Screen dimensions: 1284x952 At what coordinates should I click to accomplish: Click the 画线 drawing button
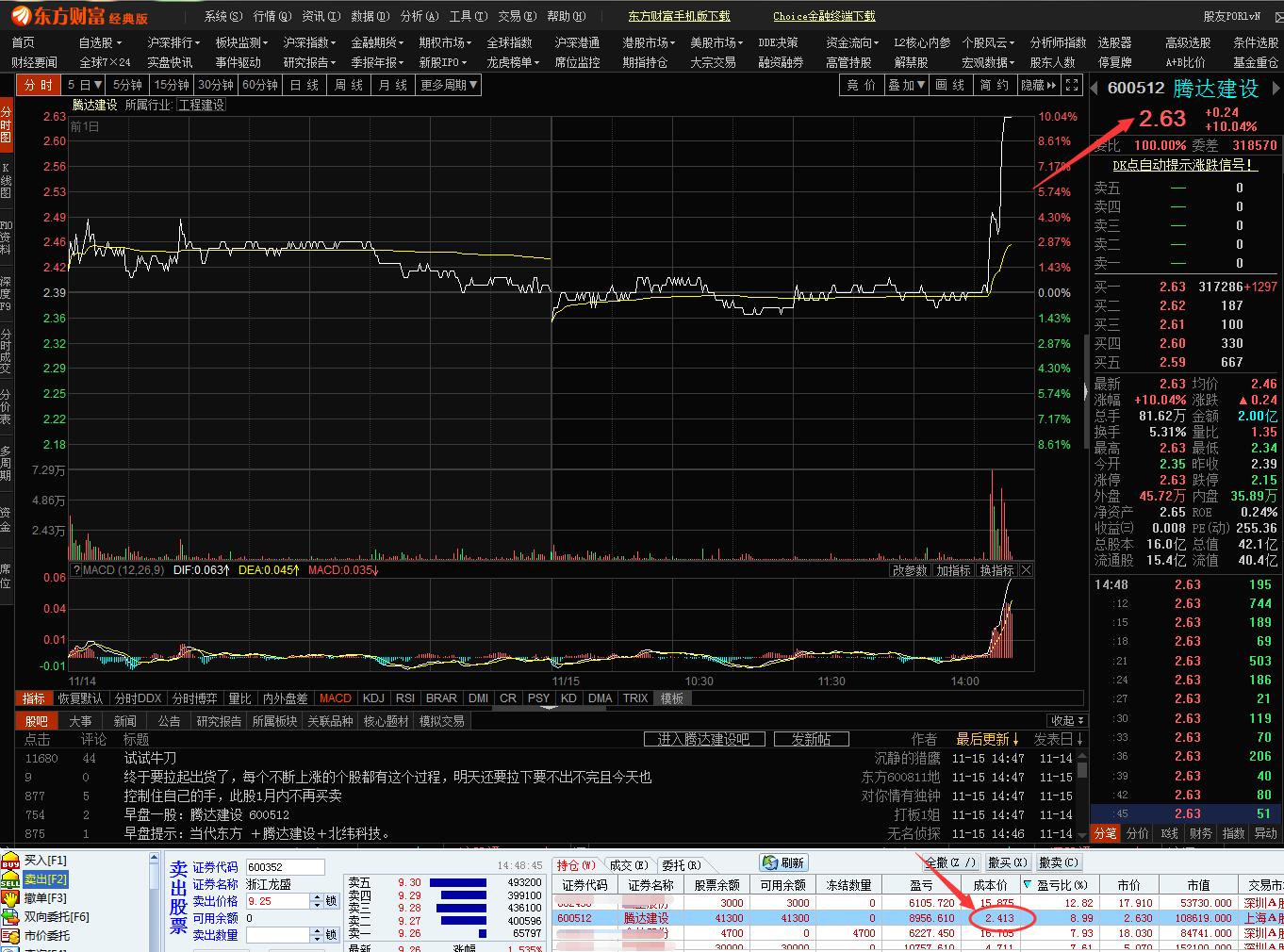[949, 85]
